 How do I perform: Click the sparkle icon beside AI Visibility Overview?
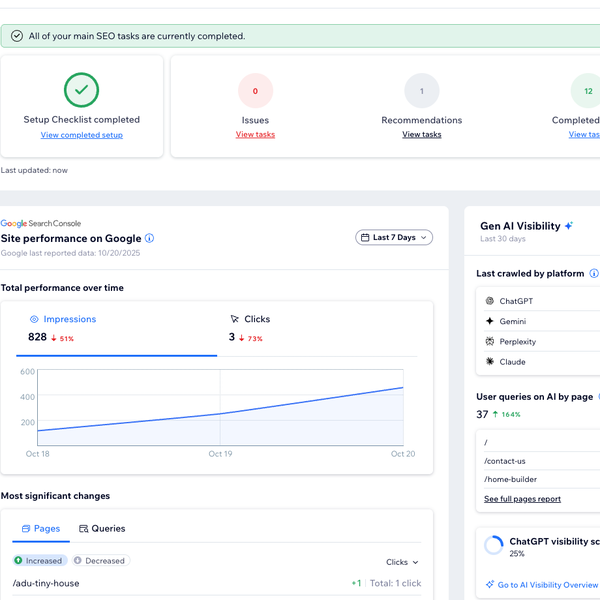coord(490,584)
